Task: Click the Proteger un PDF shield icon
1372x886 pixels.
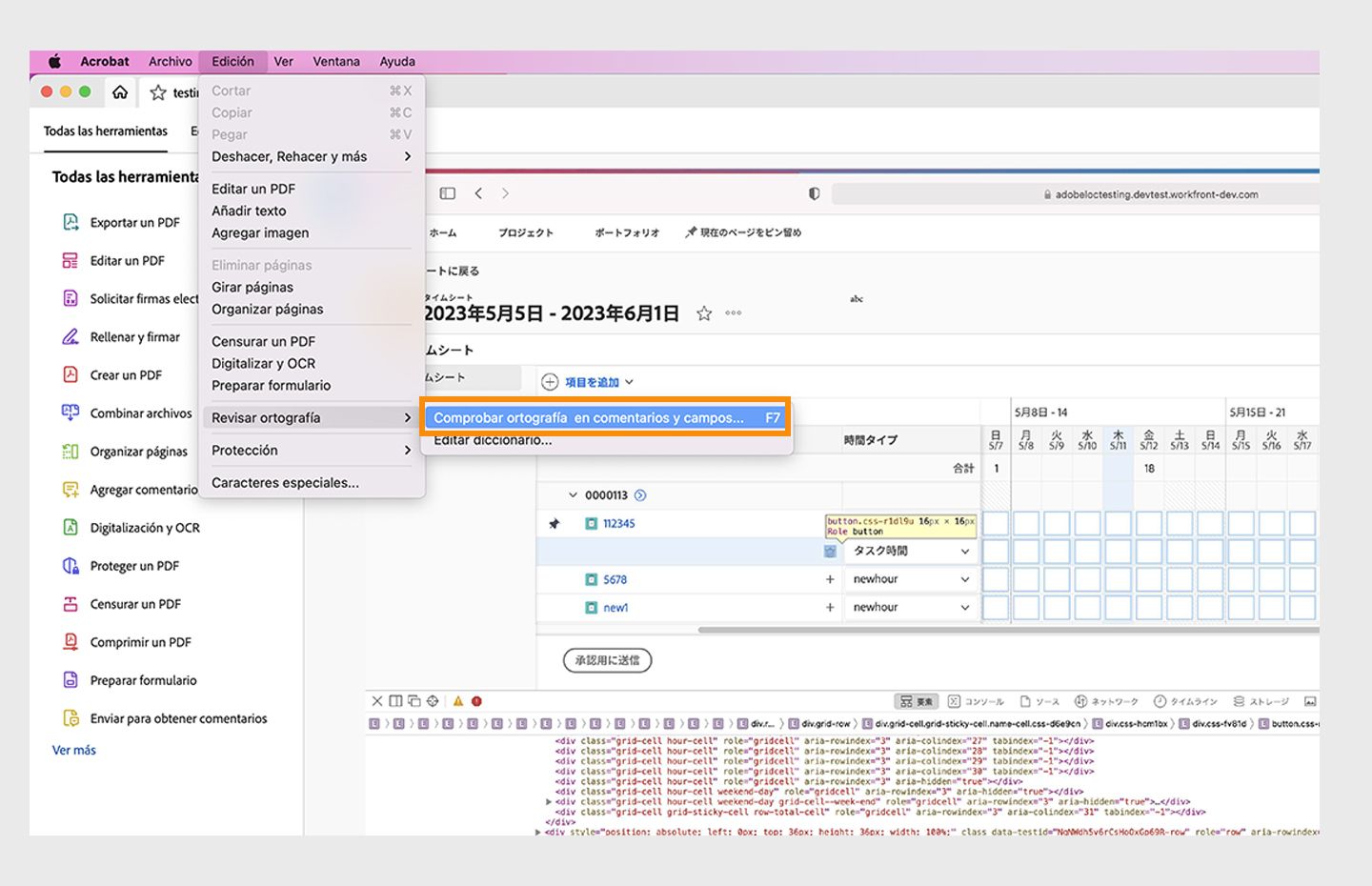Action: point(71,566)
